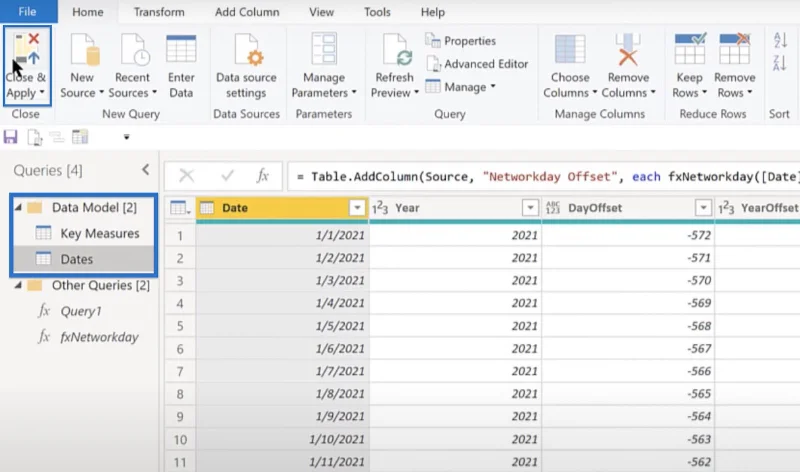Click the table corner menu icon

click(180, 208)
